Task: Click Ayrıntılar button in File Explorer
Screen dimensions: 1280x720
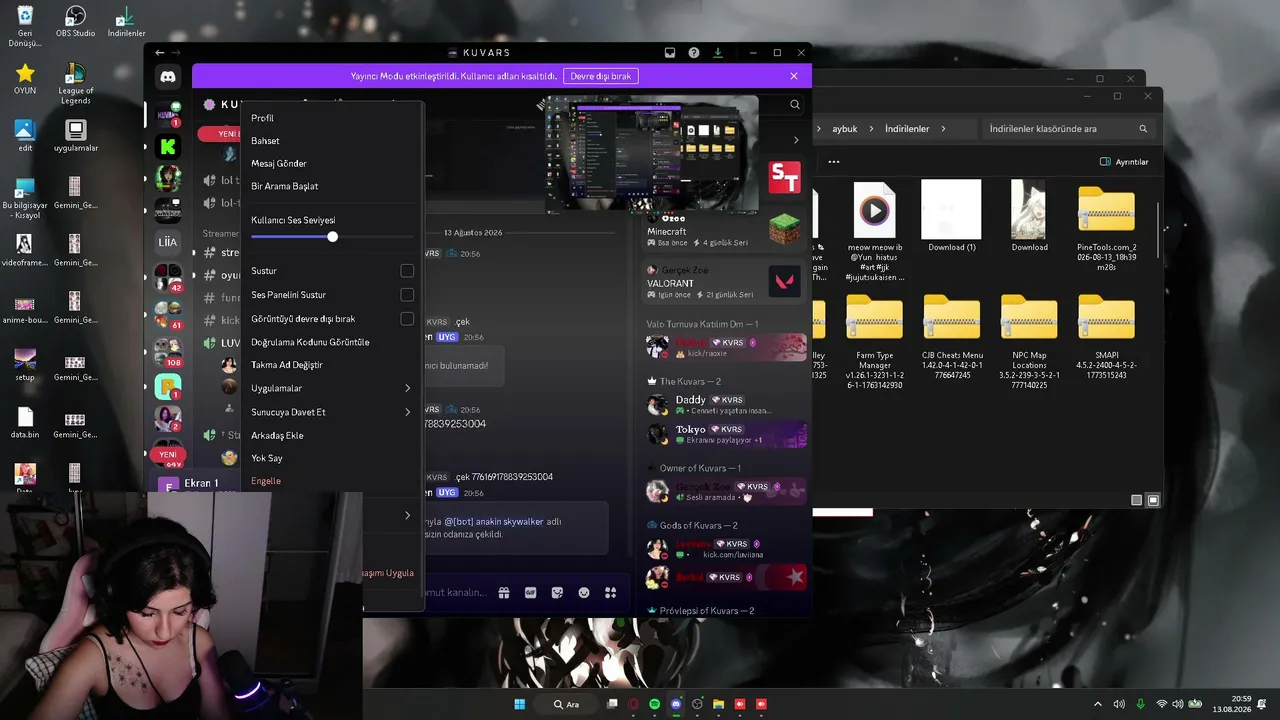Action: point(1124,162)
